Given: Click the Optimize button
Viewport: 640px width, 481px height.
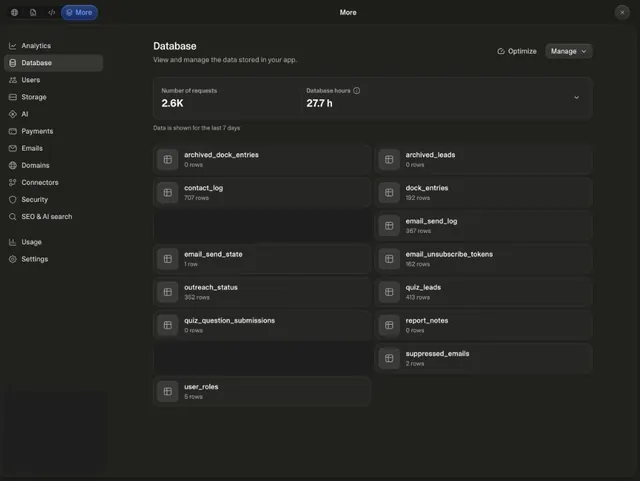Looking at the screenshot, I should point(517,51).
